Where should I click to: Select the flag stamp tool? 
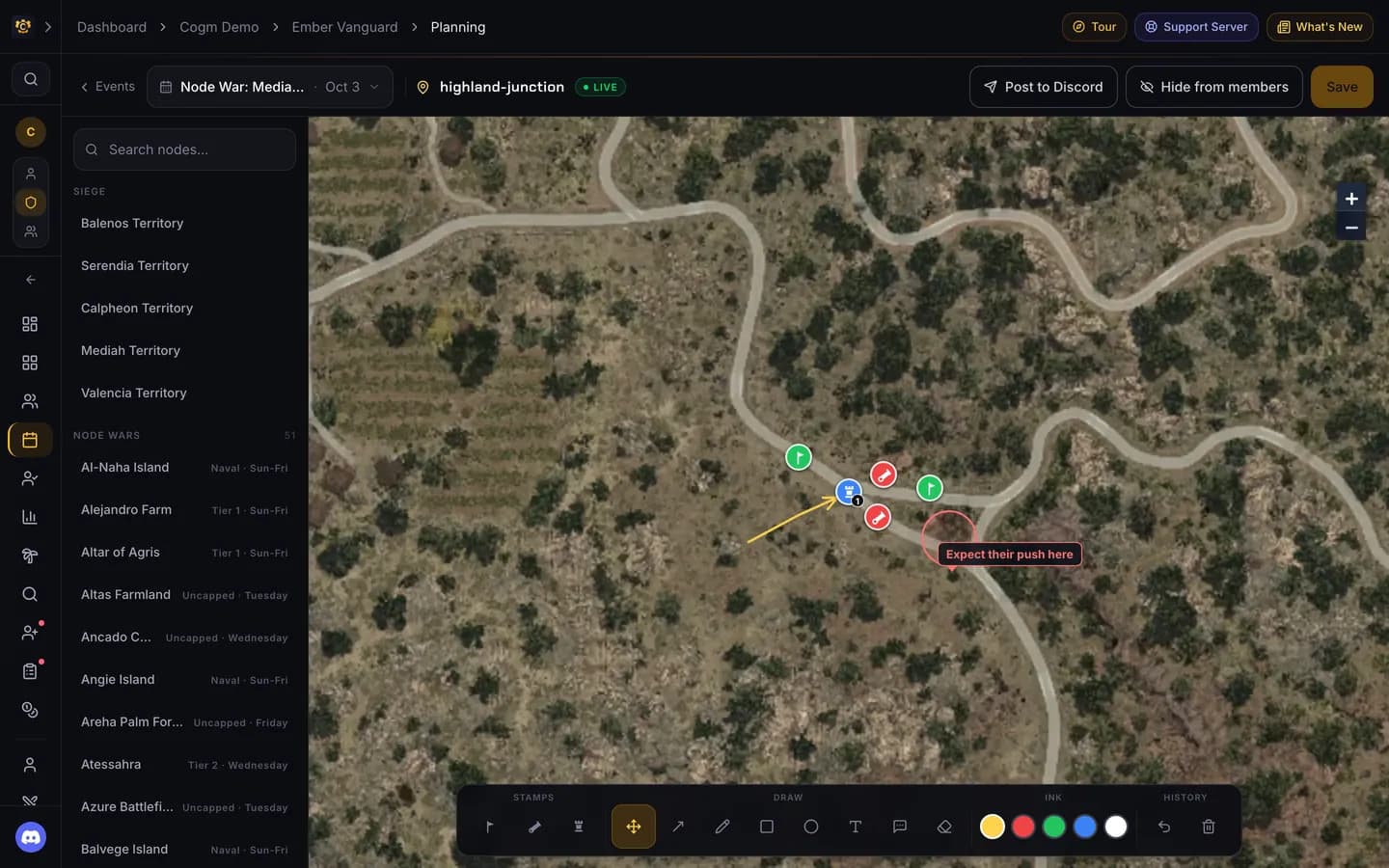pyautogui.click(x=490, y=827)
